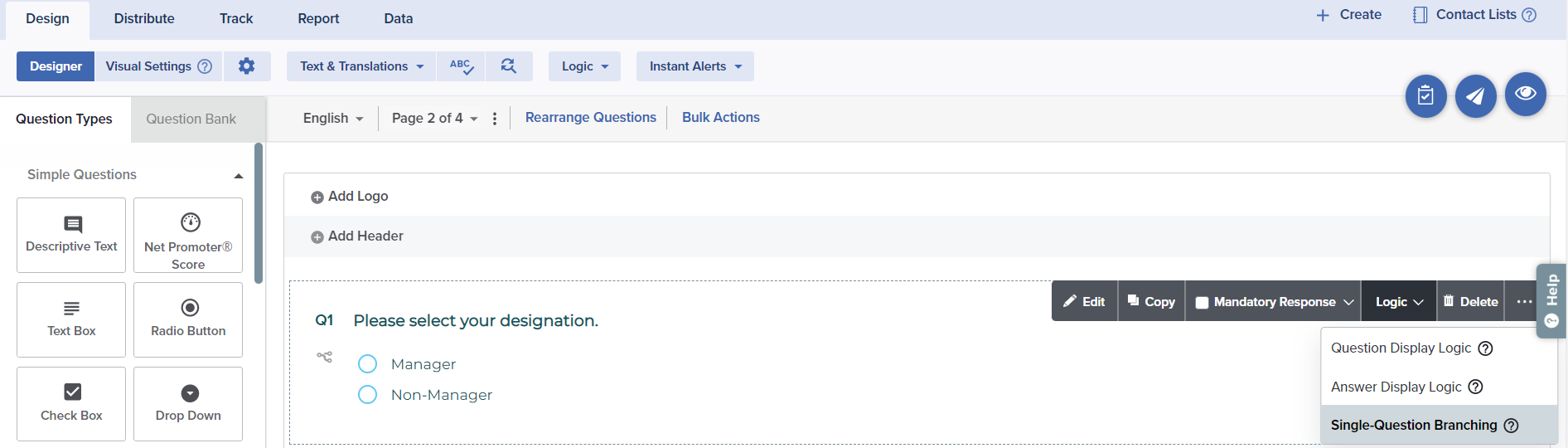
Task: Toggle the Mandatory Response checkbox
Action: [x=1202, y=303]
